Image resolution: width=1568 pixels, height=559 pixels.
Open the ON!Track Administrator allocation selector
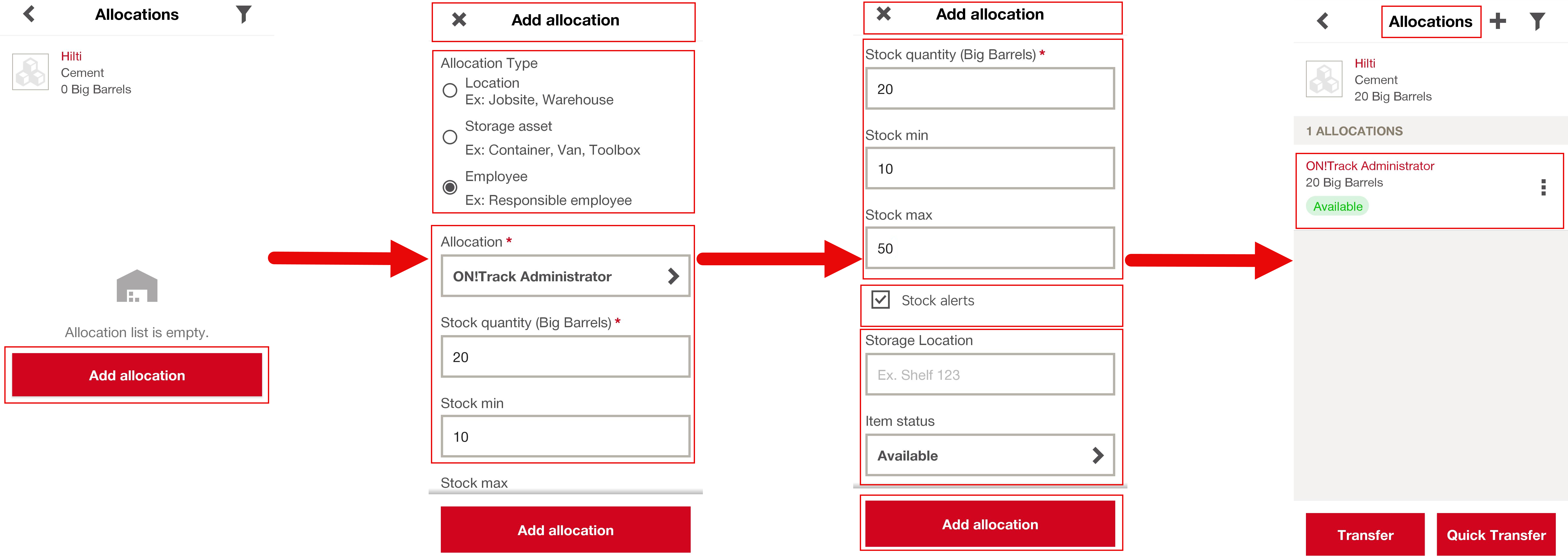point(565,276)
